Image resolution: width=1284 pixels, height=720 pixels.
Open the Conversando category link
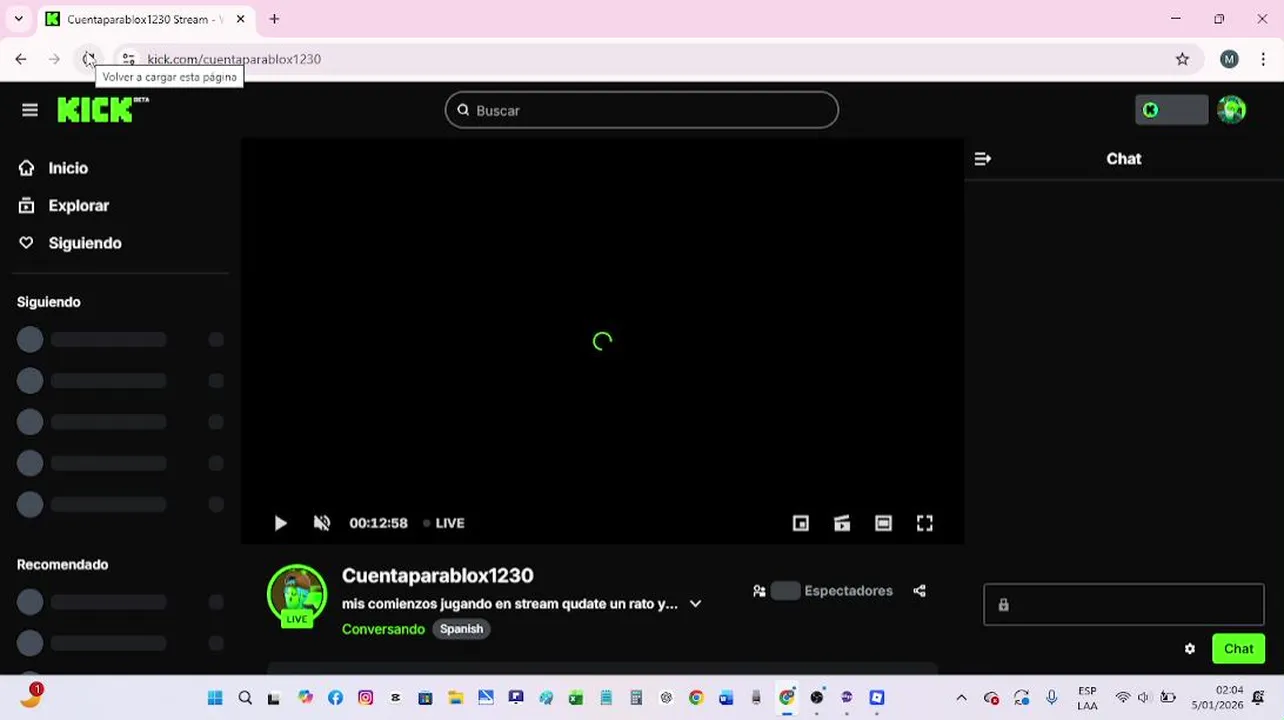coord(383,629)
